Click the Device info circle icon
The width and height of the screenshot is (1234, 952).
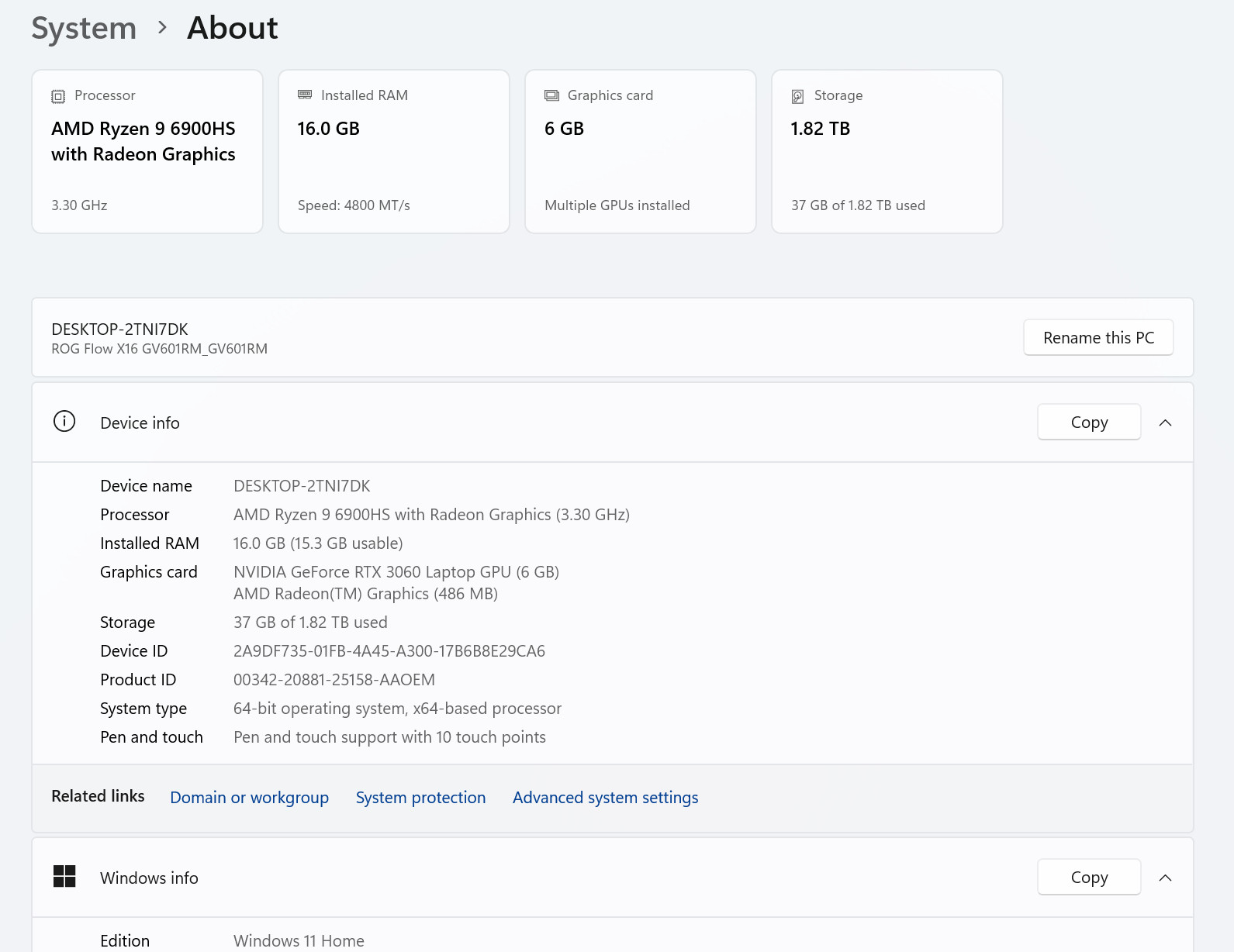(64, 422)
